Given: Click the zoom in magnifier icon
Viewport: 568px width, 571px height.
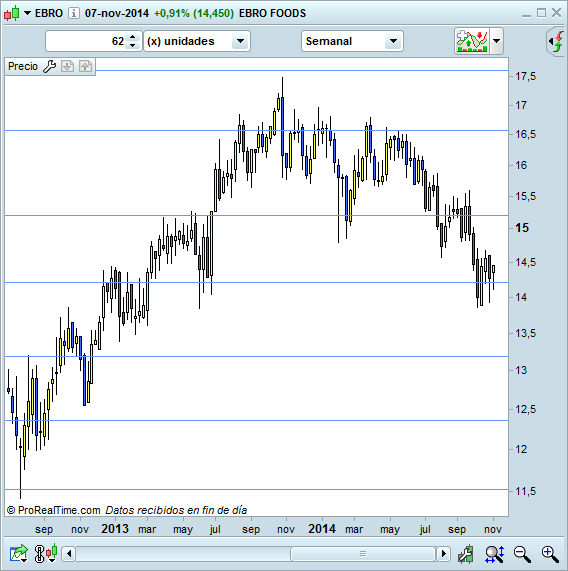Looking at the screenshot, I should click(550, 554).
